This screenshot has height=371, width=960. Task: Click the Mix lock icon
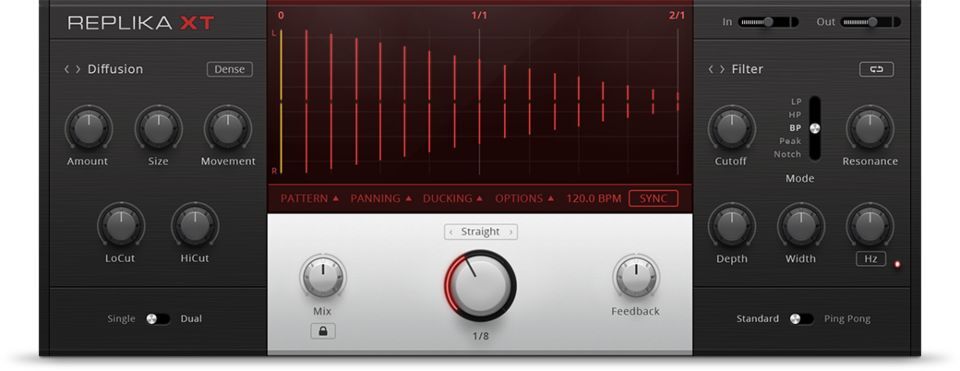coord(323,331)
